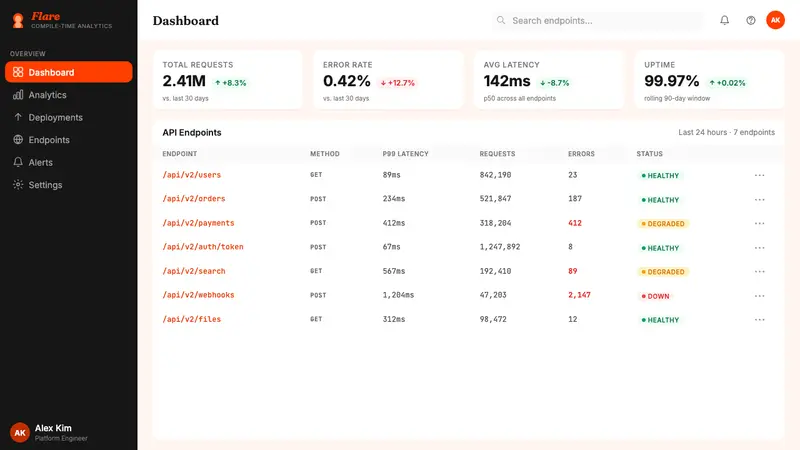Click the Alerts bell icon in sidebar
800x450 pixels.
coord(18,162)
